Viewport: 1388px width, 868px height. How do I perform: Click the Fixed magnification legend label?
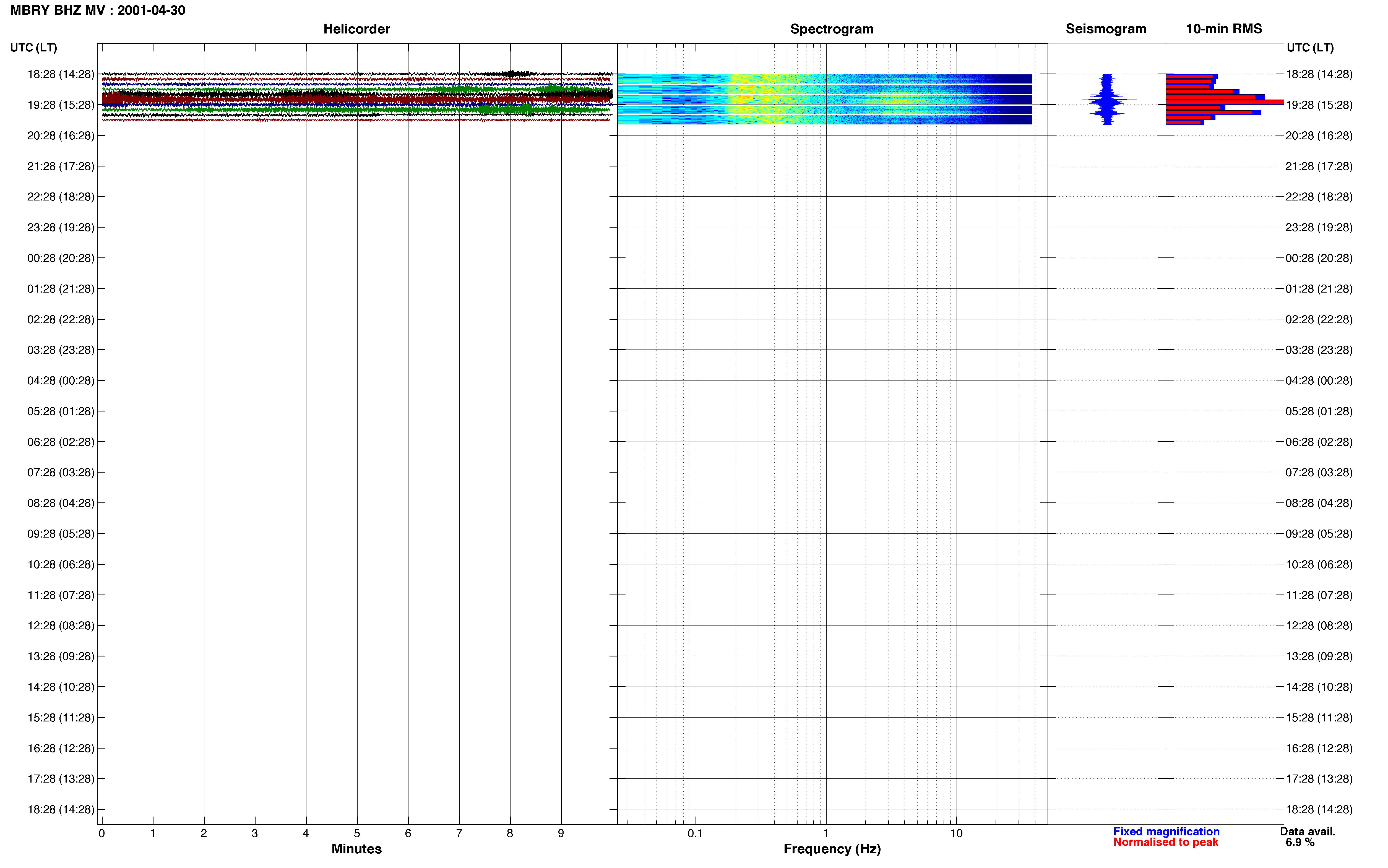(x=1166, y=831)
